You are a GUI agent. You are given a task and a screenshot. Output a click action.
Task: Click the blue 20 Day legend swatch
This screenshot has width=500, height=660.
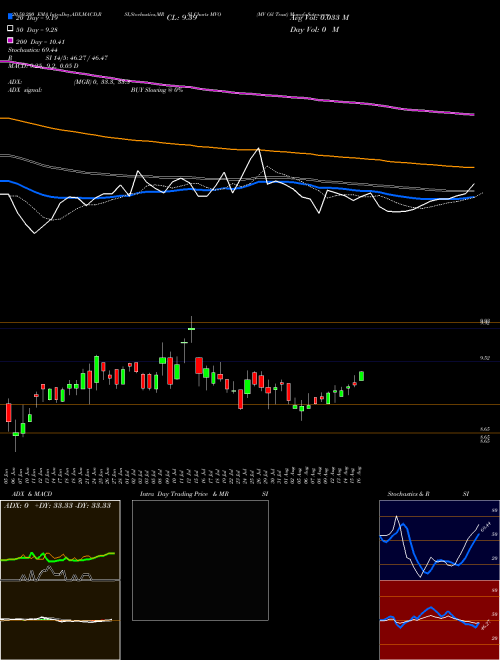[x=11, y=17]
